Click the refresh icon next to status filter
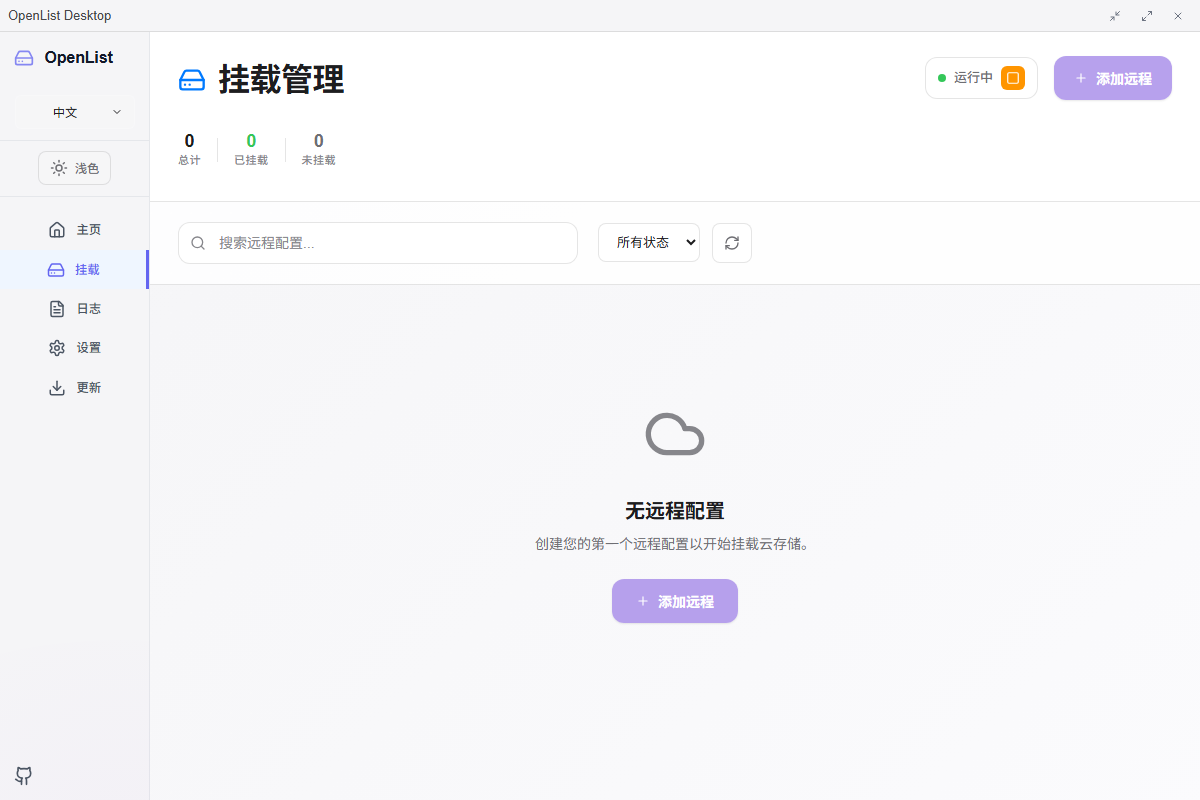The image size is (1200, 800). pos(731,242)
